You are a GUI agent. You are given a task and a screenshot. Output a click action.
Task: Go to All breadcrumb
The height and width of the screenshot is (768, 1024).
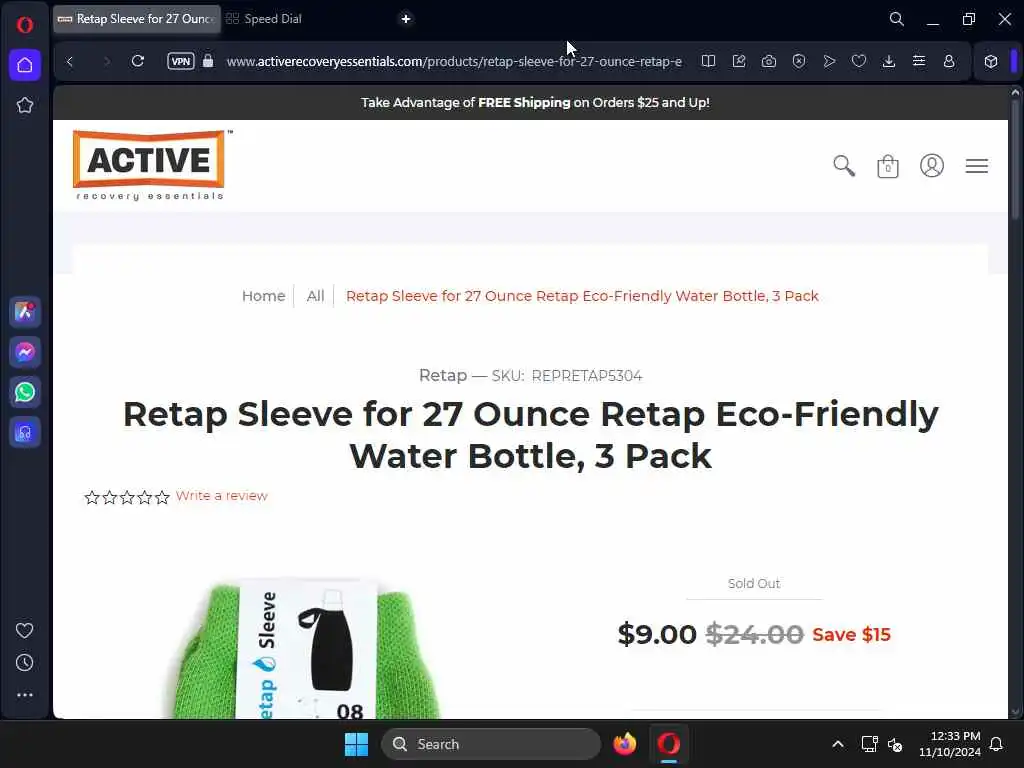pos(315,296)
